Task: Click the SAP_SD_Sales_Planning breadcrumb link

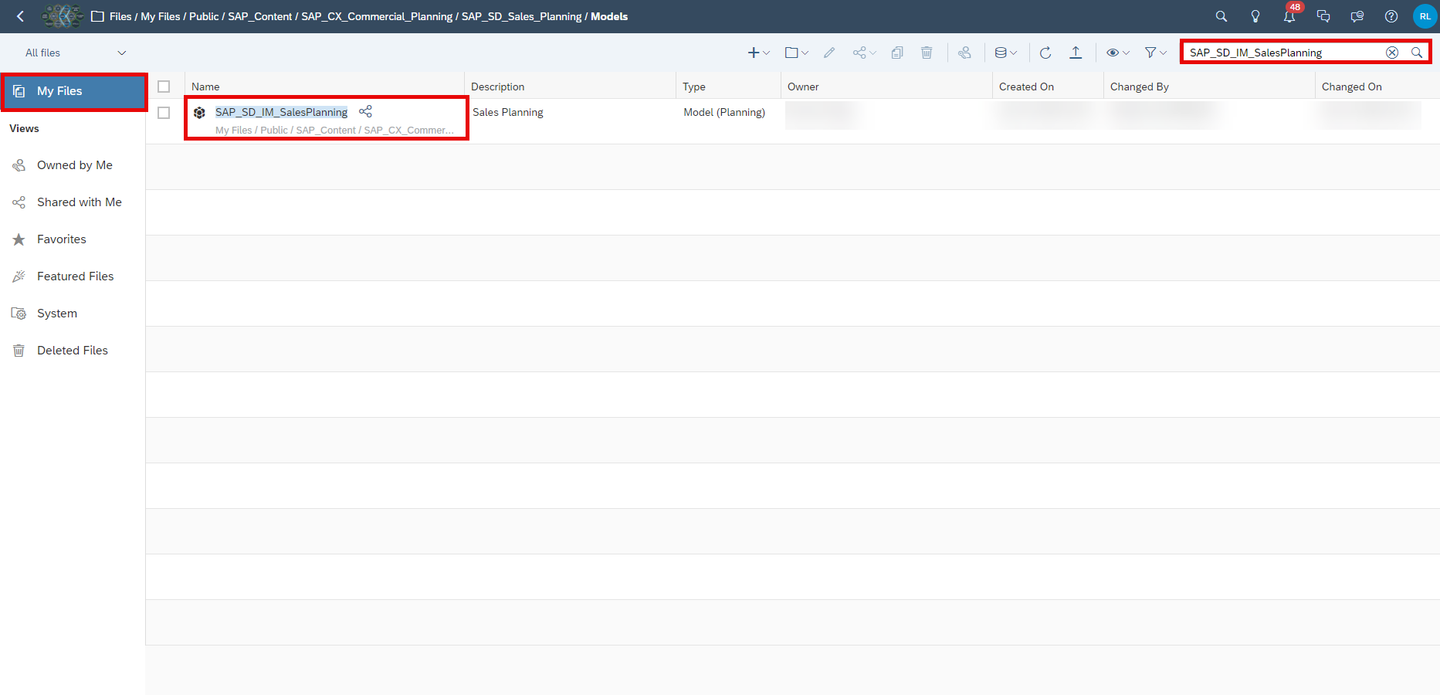Action: pos(521,16)
